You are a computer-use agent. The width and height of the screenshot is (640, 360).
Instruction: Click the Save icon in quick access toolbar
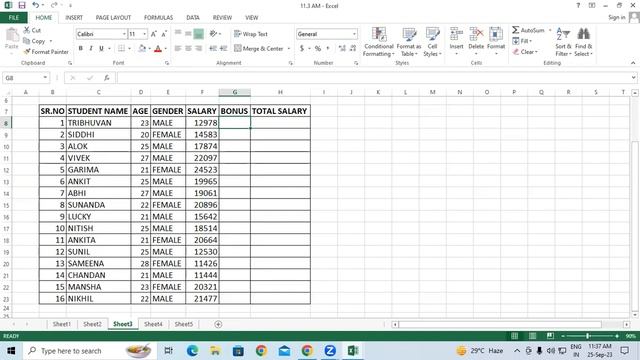pos(22,5)
